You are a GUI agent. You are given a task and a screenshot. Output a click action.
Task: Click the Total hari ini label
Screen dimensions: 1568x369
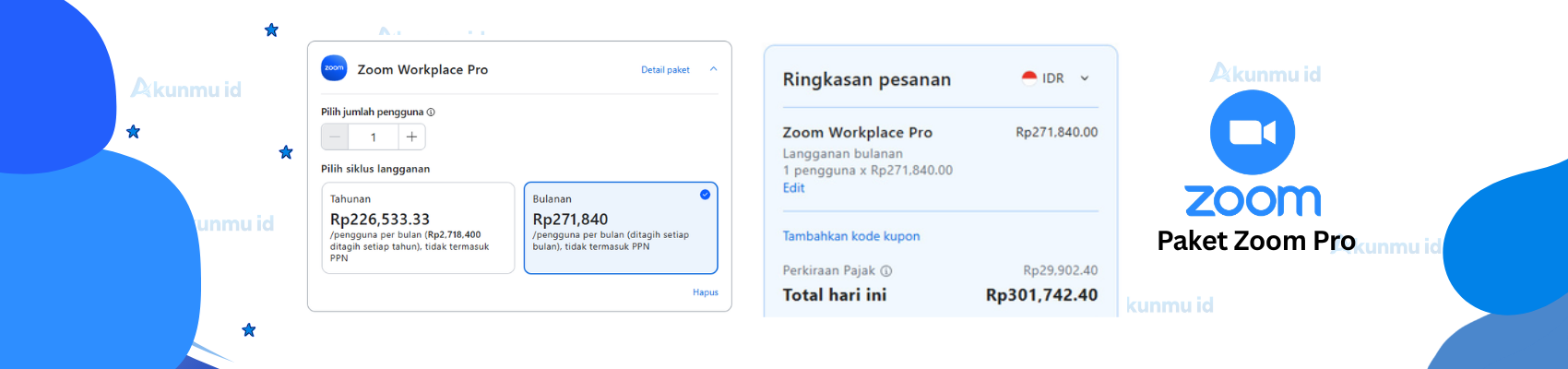point(835,295)
